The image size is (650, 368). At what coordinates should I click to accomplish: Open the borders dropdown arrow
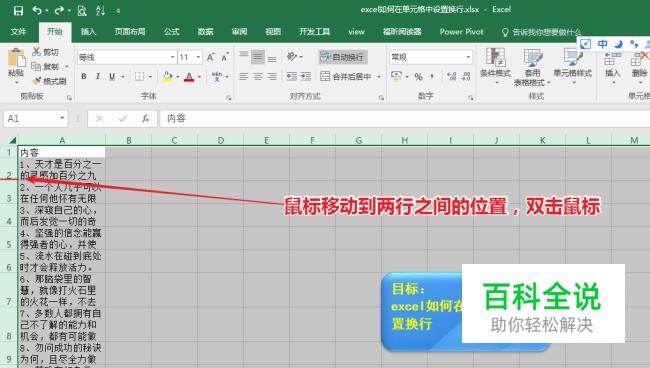[150, 77]
